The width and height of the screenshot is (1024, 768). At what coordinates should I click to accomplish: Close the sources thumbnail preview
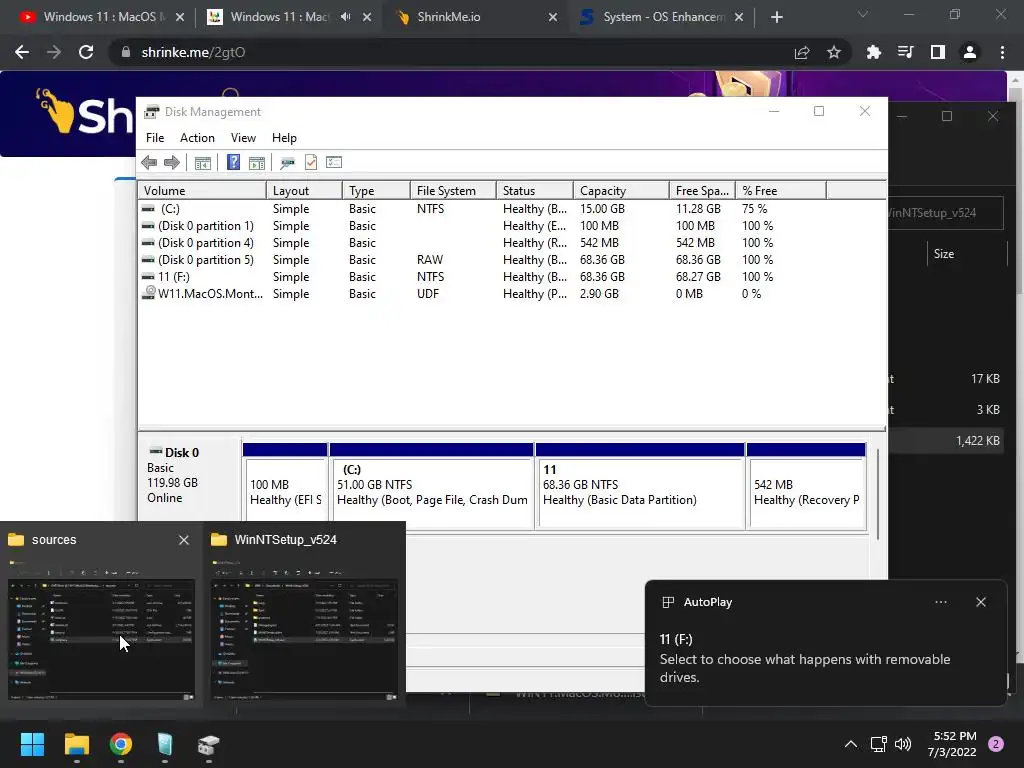tap(184, 540)
